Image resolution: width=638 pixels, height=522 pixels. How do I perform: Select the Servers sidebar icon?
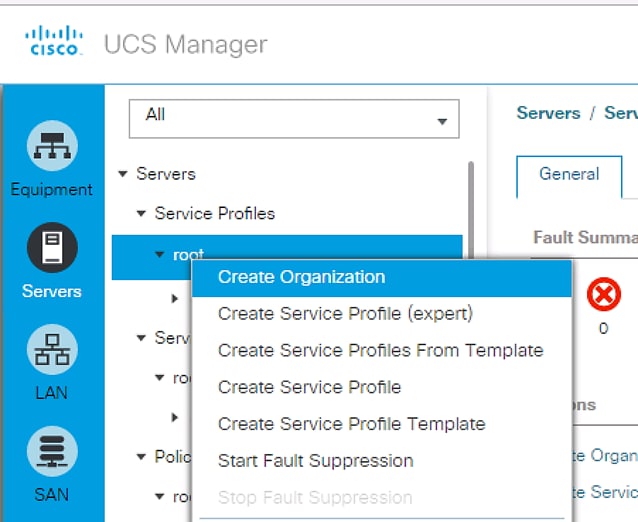point(52,248)
